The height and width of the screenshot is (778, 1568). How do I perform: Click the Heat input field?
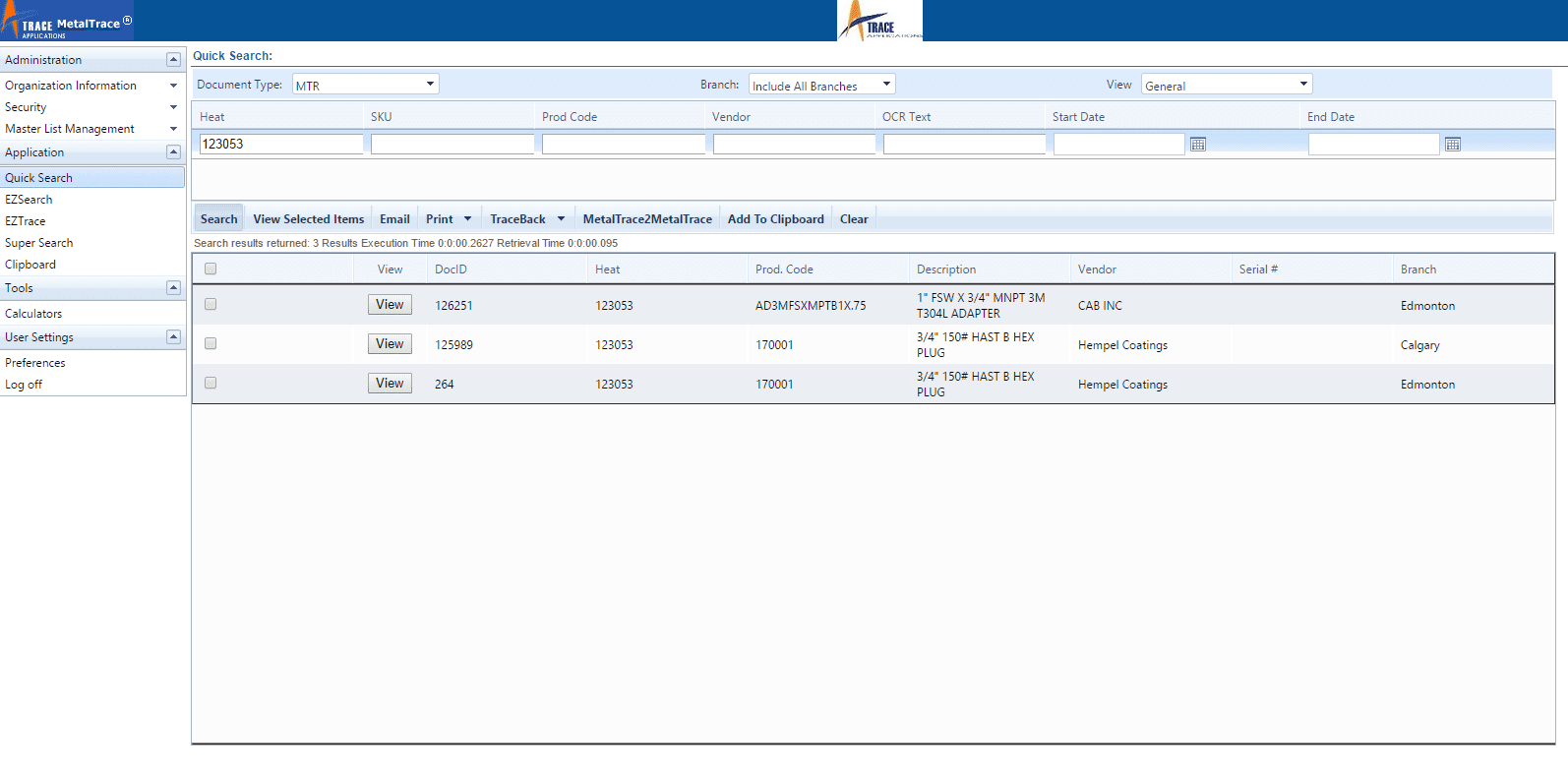point(280,145)
